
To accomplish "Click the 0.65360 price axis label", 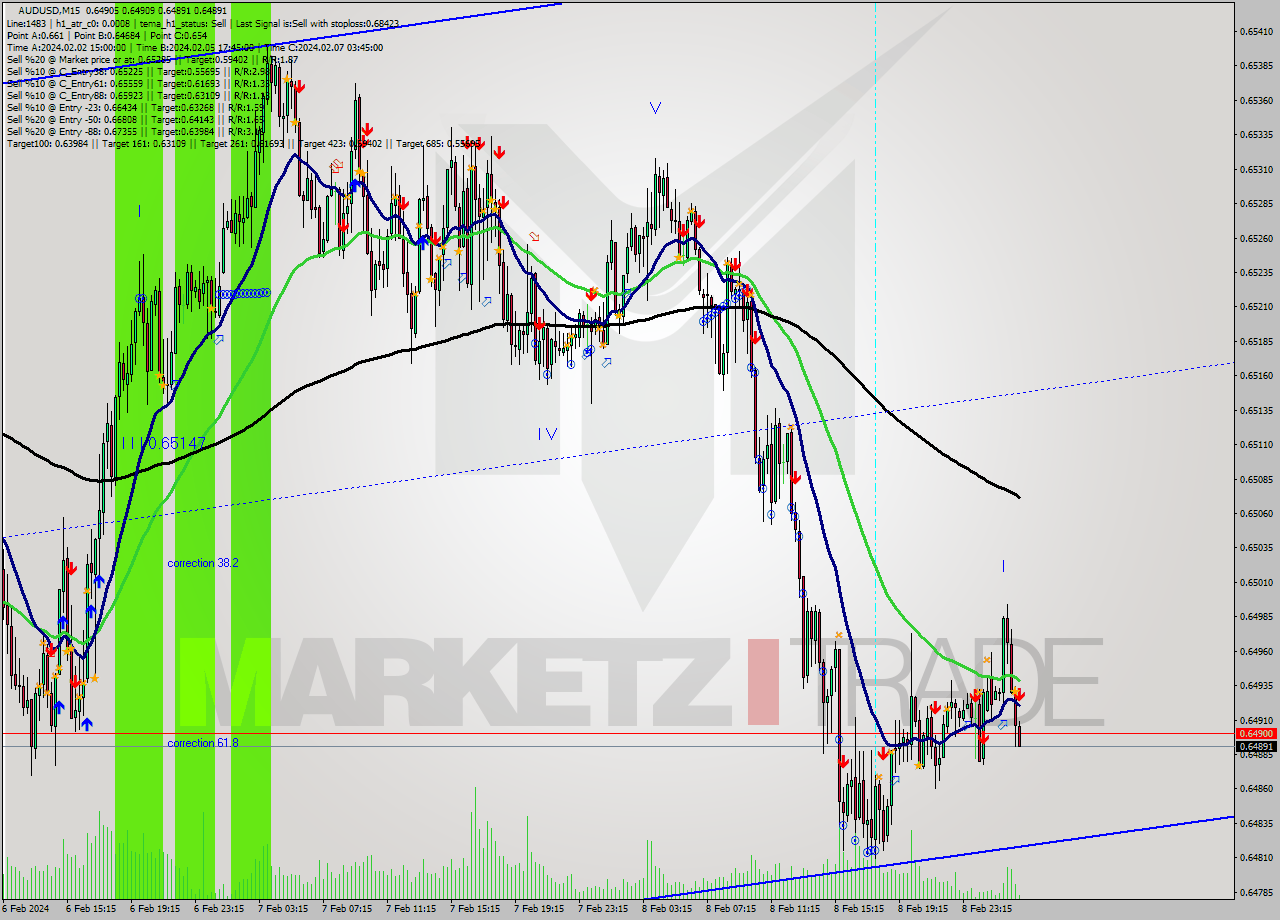I will click(1257, 100).
